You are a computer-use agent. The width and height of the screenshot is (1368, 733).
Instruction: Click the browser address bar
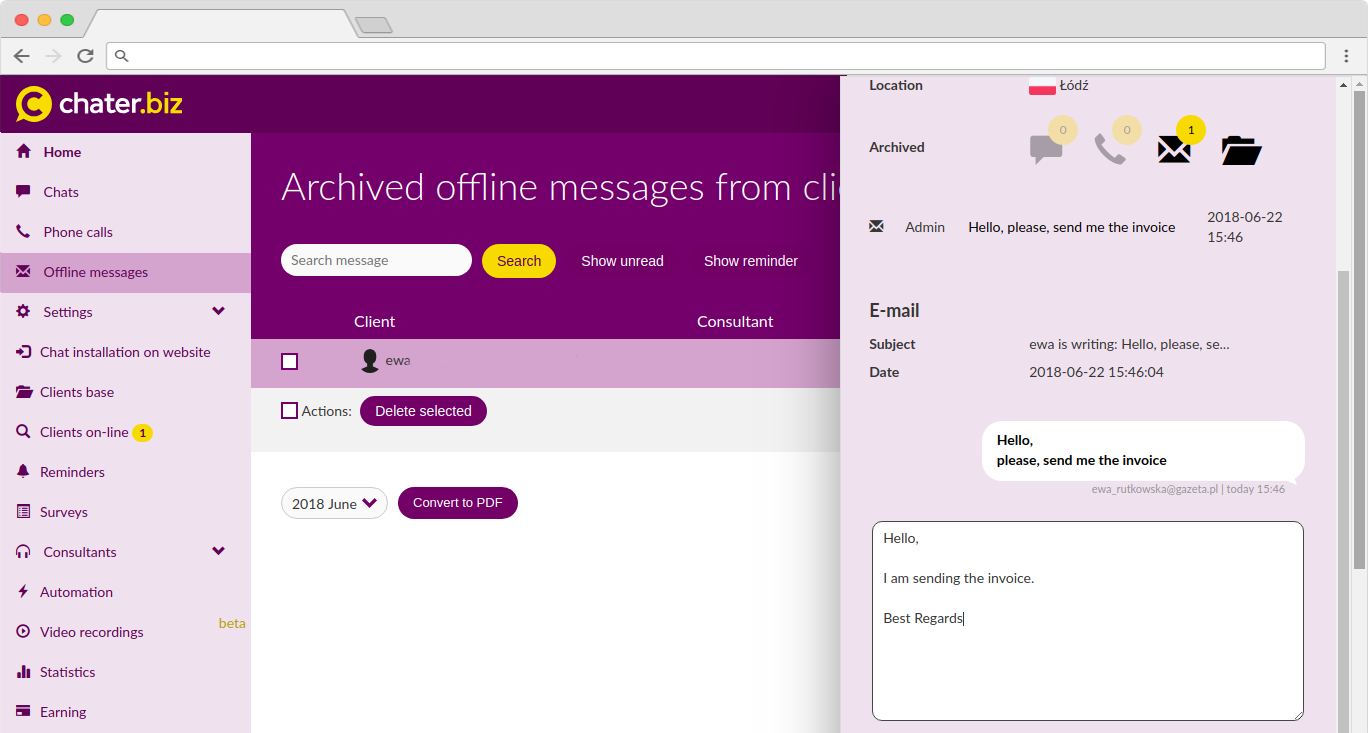718,56
